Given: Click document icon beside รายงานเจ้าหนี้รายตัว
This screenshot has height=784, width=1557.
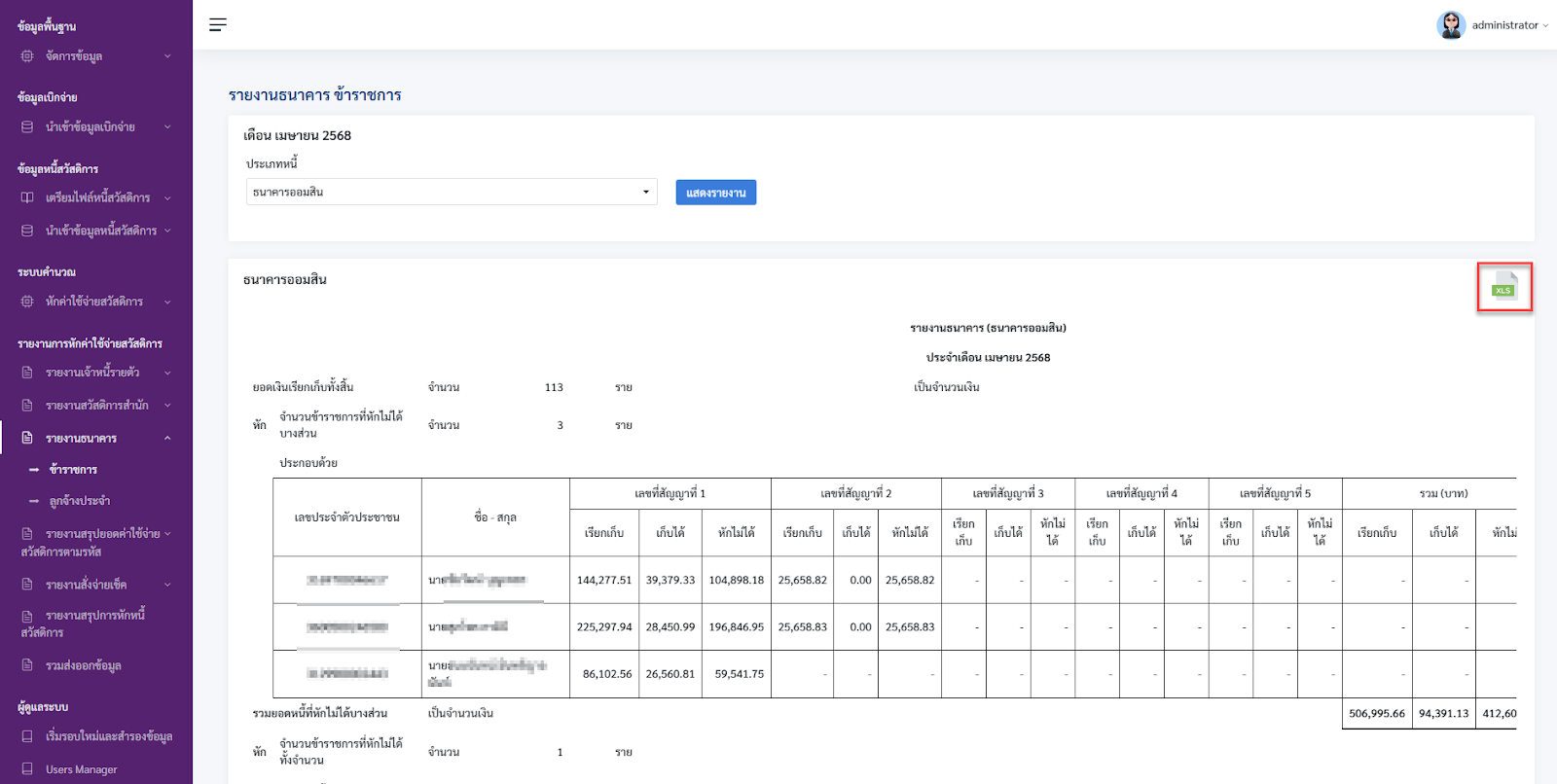Looking at the screenshot, I should 27,374.
